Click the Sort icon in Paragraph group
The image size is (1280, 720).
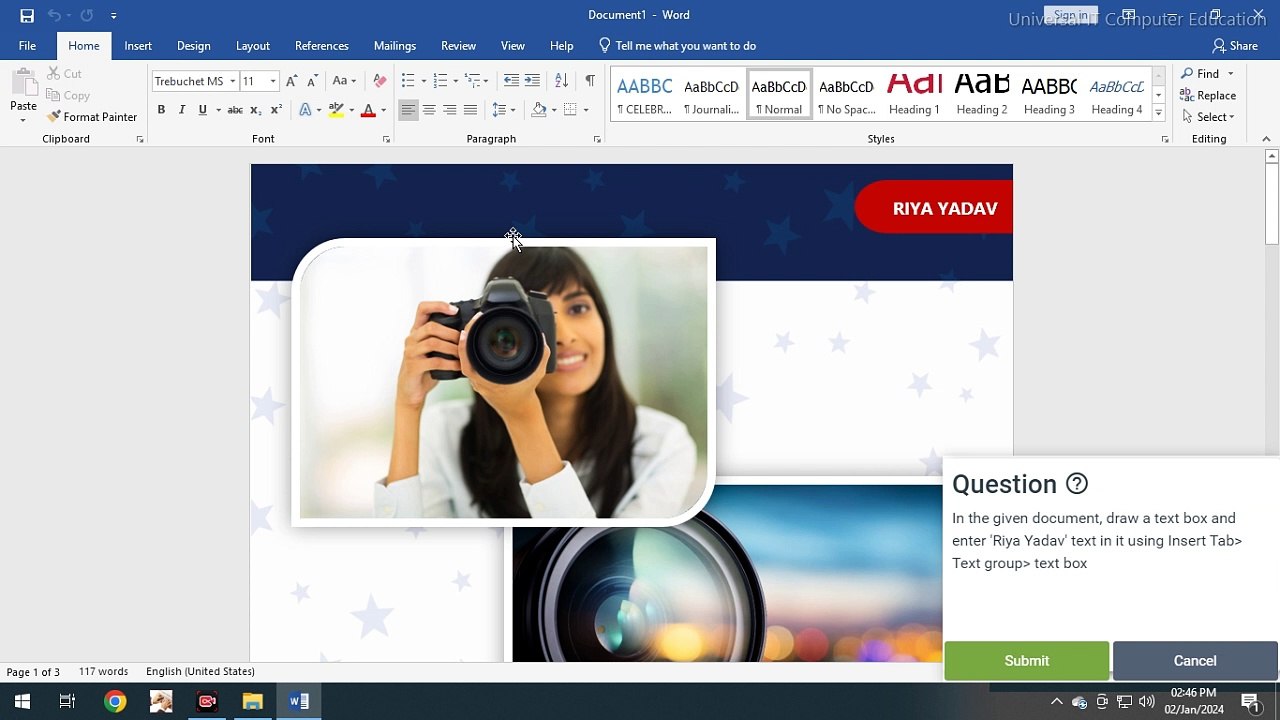click(x=561, y=81)
